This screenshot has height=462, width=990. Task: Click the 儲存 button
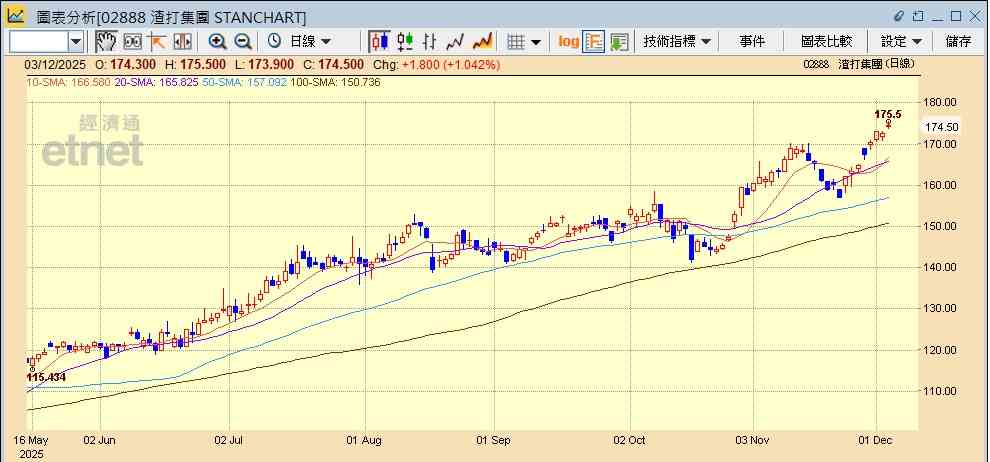958,41
